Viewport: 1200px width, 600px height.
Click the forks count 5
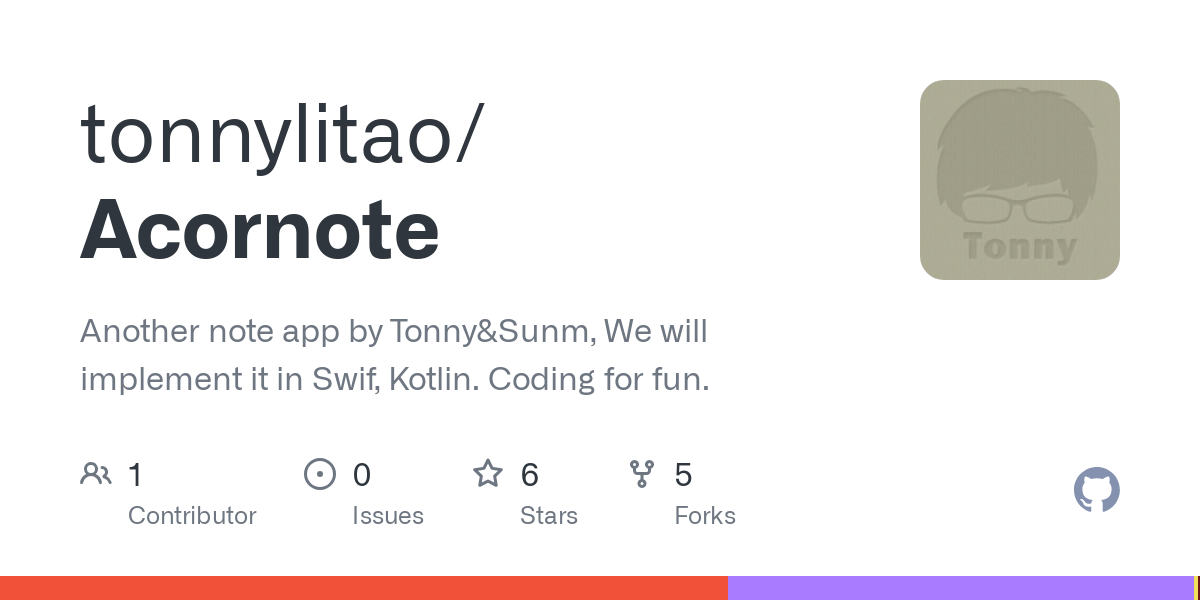684,475
